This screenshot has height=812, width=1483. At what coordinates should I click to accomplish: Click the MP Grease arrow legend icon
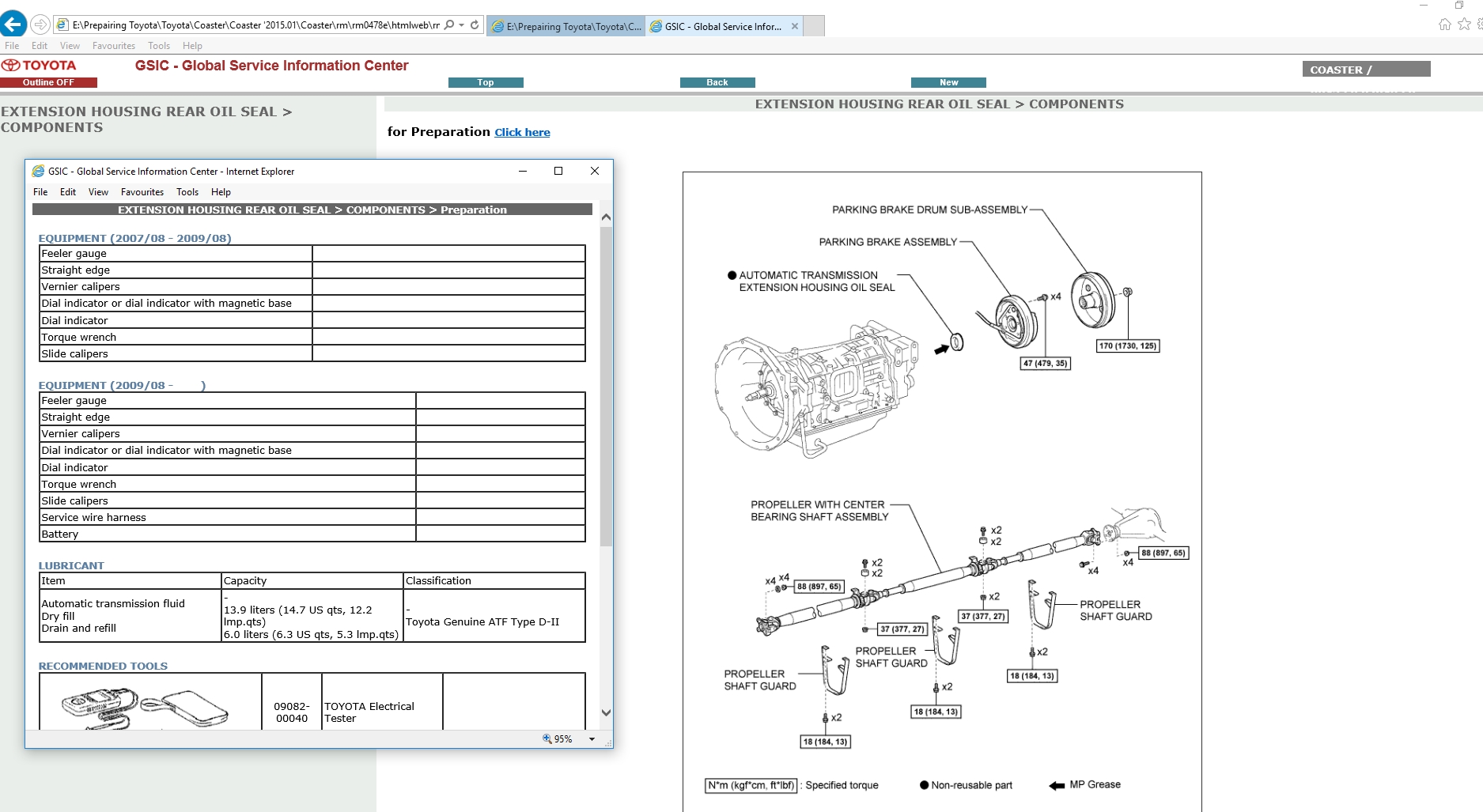pos(1057,785)
